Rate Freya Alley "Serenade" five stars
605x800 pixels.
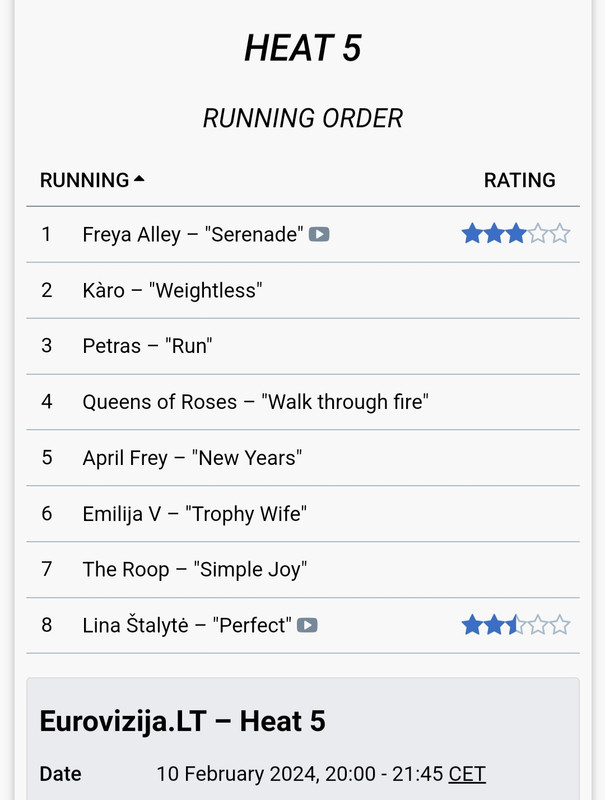pos(560,234)
